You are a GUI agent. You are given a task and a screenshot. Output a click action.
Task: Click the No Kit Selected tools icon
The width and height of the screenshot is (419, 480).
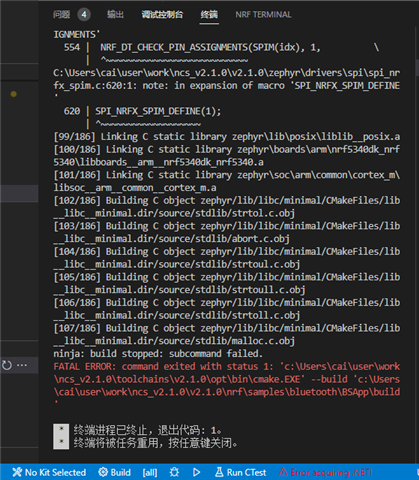[17, 472]
